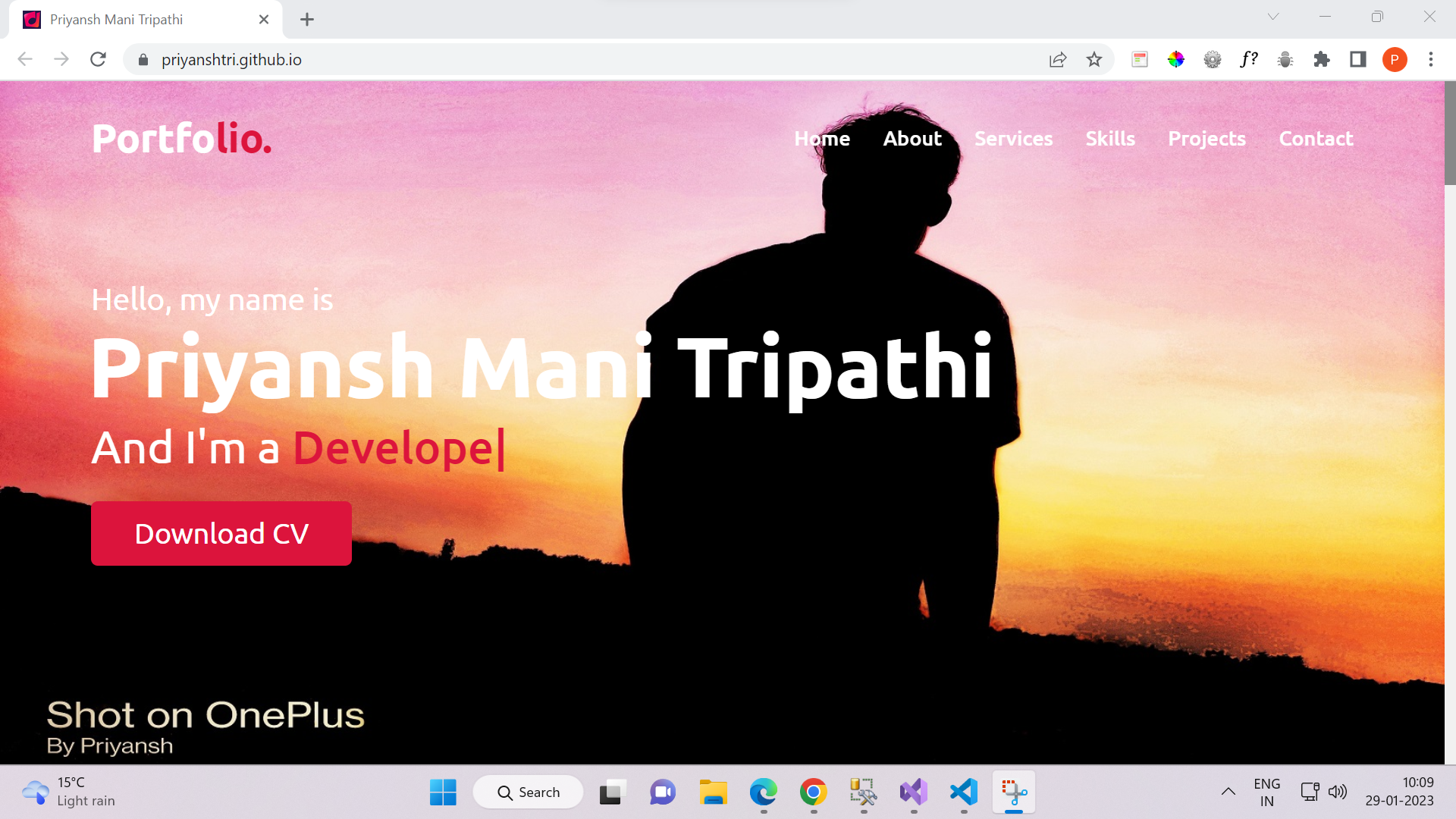The image size is (1456, 819).
Task: Bookmark this page with the star icon
Action: (1094, 59)
